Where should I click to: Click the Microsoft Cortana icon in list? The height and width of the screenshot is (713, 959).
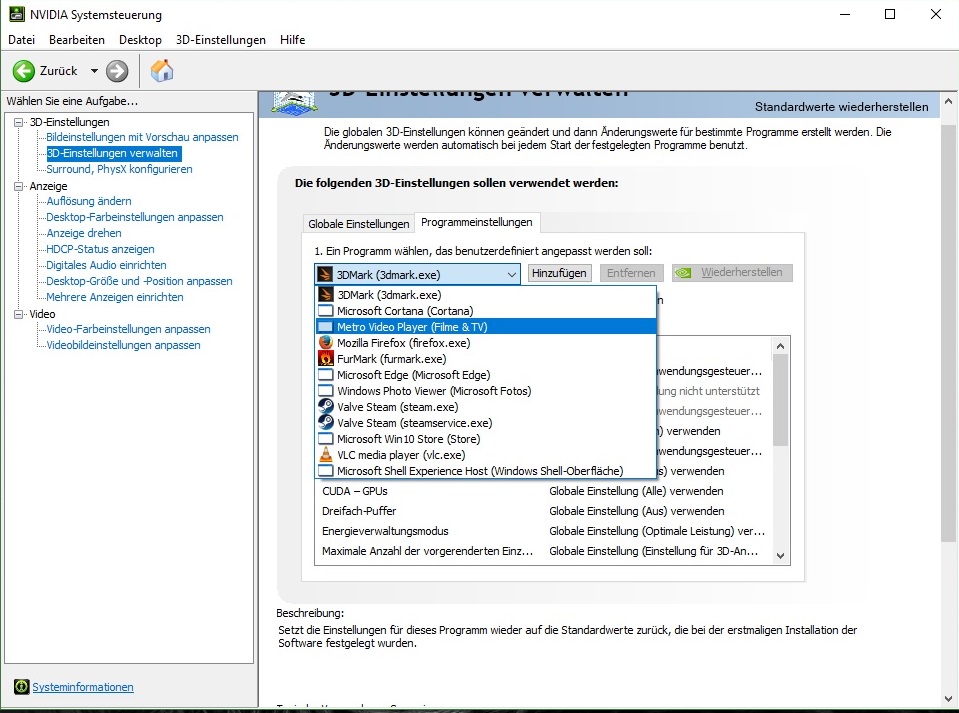tap(326, 311)
